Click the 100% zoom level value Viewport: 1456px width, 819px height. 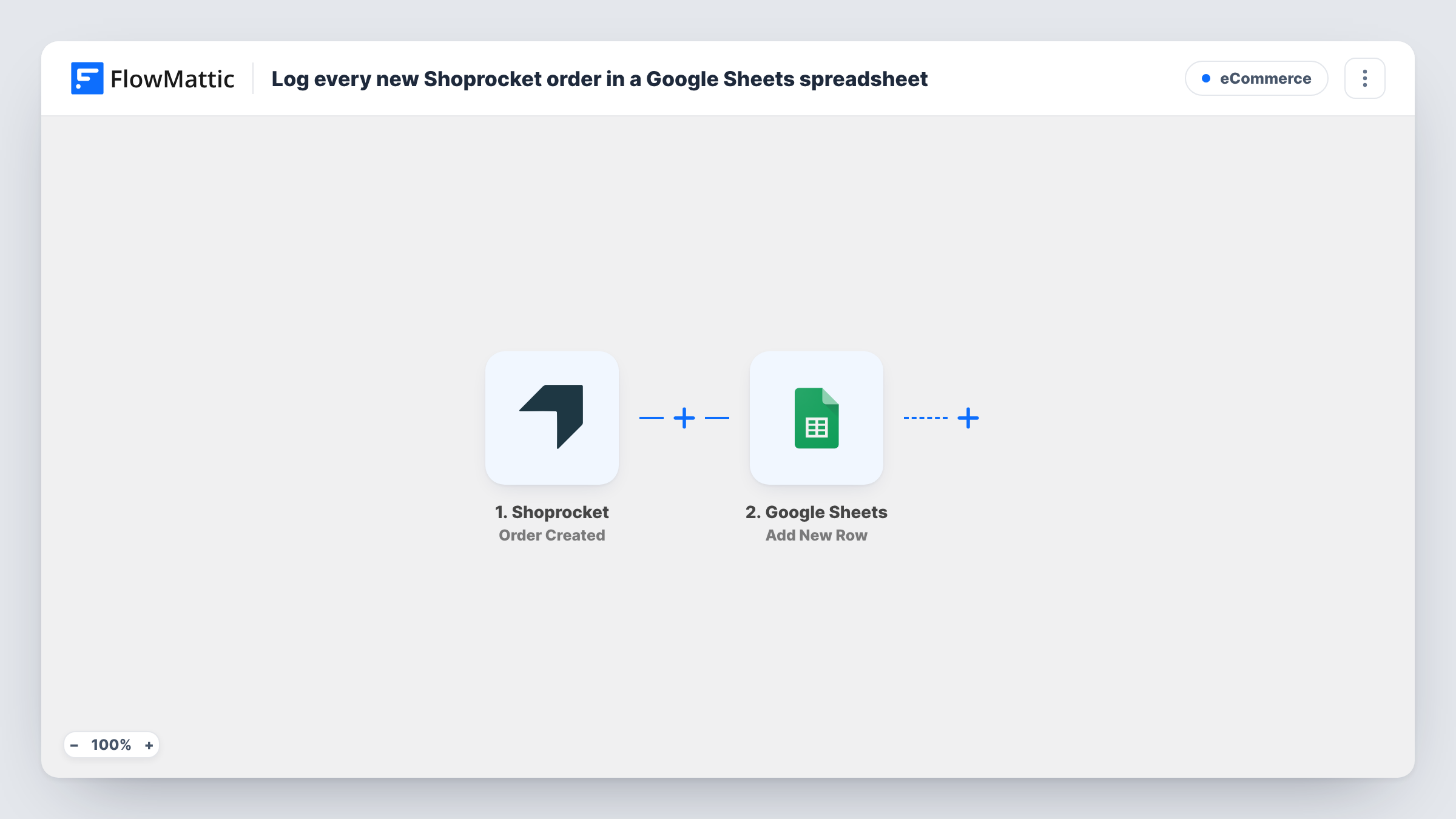111,745
